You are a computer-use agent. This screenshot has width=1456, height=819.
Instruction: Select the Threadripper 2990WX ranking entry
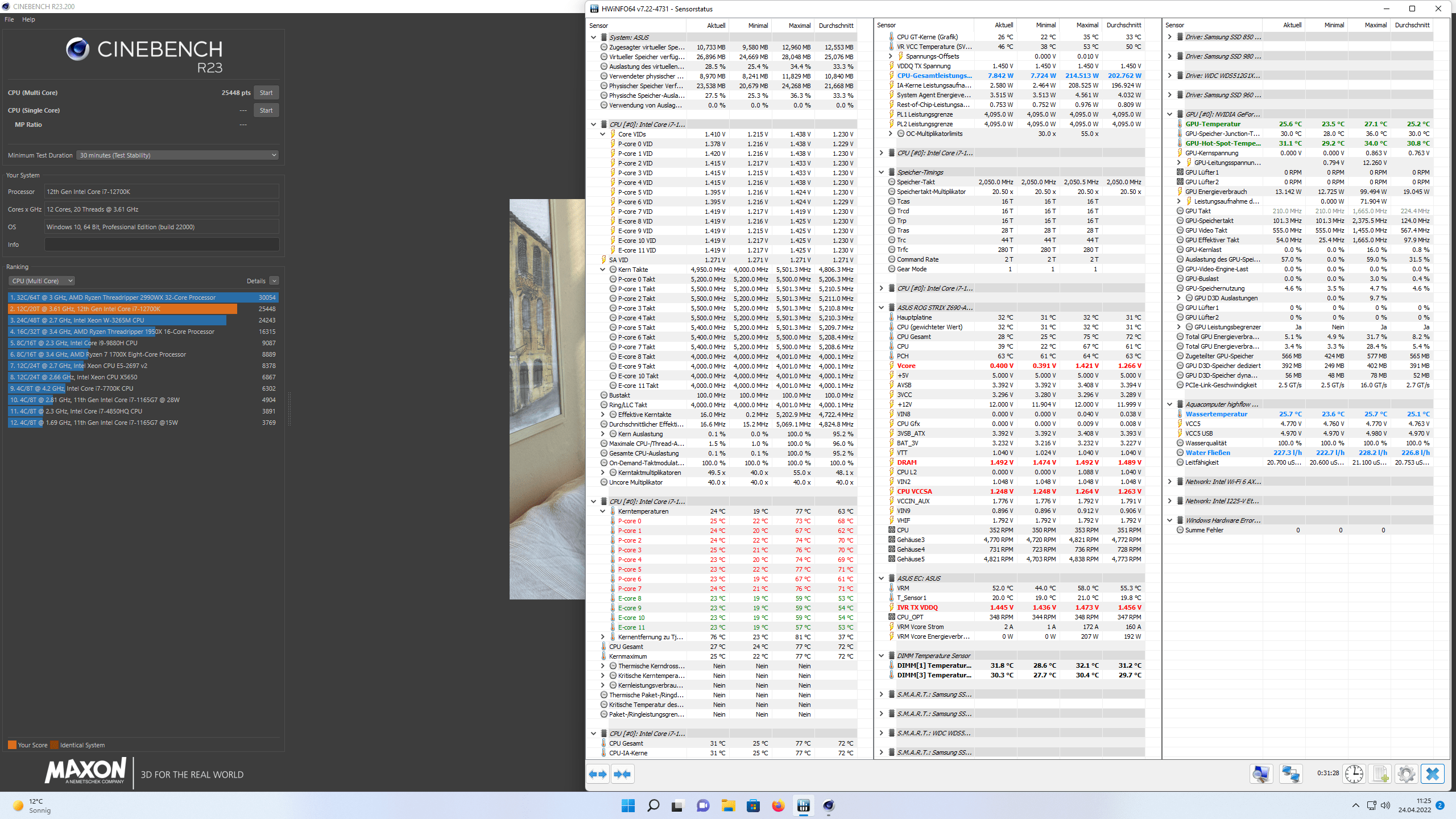143,297
